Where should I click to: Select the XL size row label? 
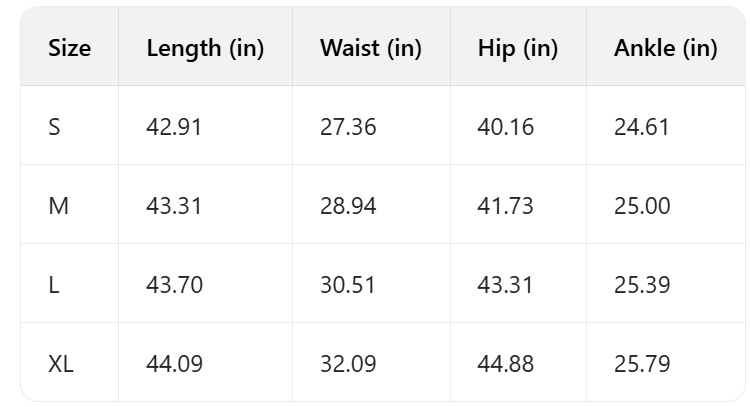[x=60, y=364]
